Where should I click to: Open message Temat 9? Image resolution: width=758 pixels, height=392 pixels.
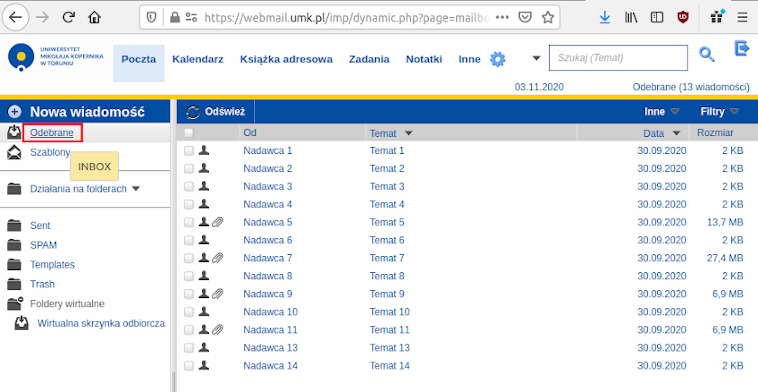[387, 294]
